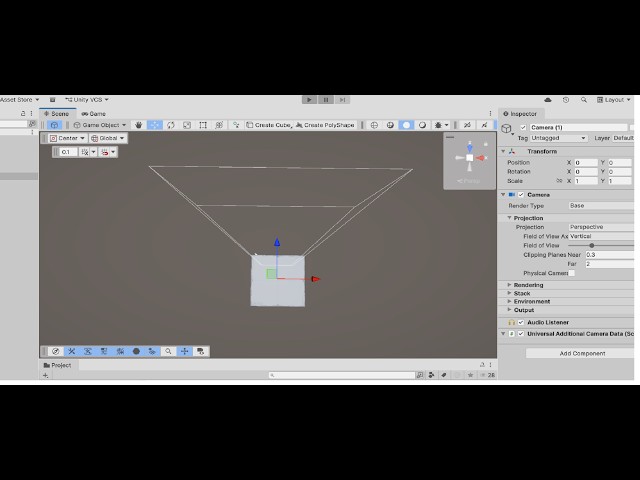Toggle Universal Additional Camera Data checkbox
The width and height of the screenshot is (640, 480).
pos(521,334)
